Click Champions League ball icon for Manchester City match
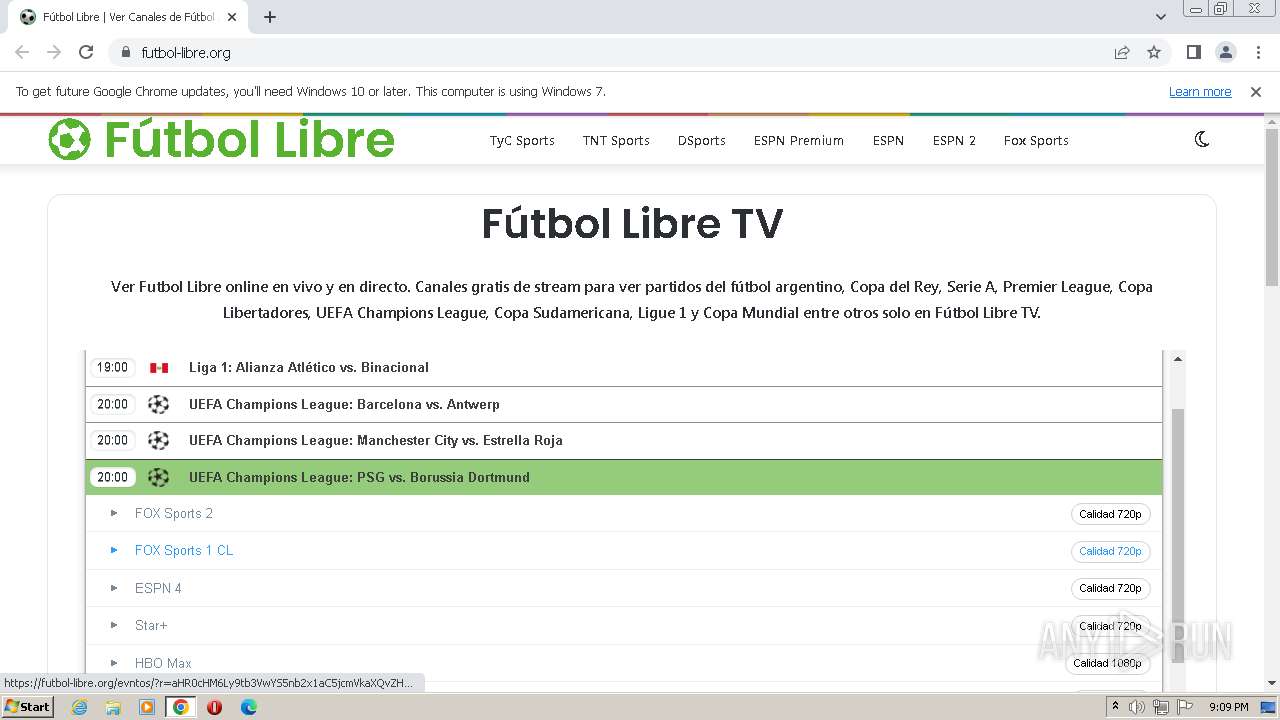 pyautogui.click(x=158, y=440)
